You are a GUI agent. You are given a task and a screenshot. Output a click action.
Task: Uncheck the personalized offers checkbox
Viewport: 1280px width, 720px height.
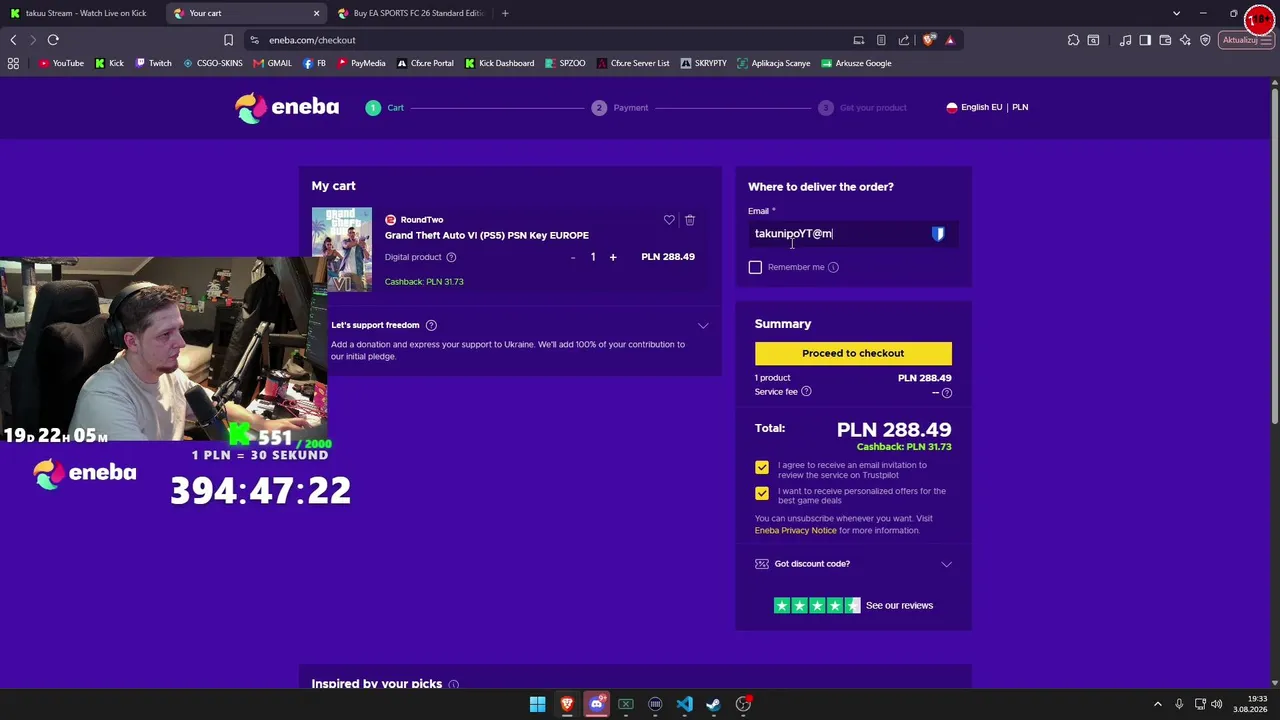[x=762, y=493]
